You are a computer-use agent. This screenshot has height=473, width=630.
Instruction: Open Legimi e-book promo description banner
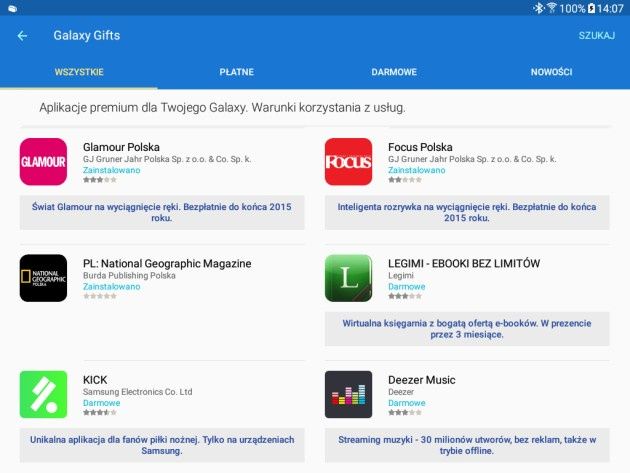pos(467,329)
